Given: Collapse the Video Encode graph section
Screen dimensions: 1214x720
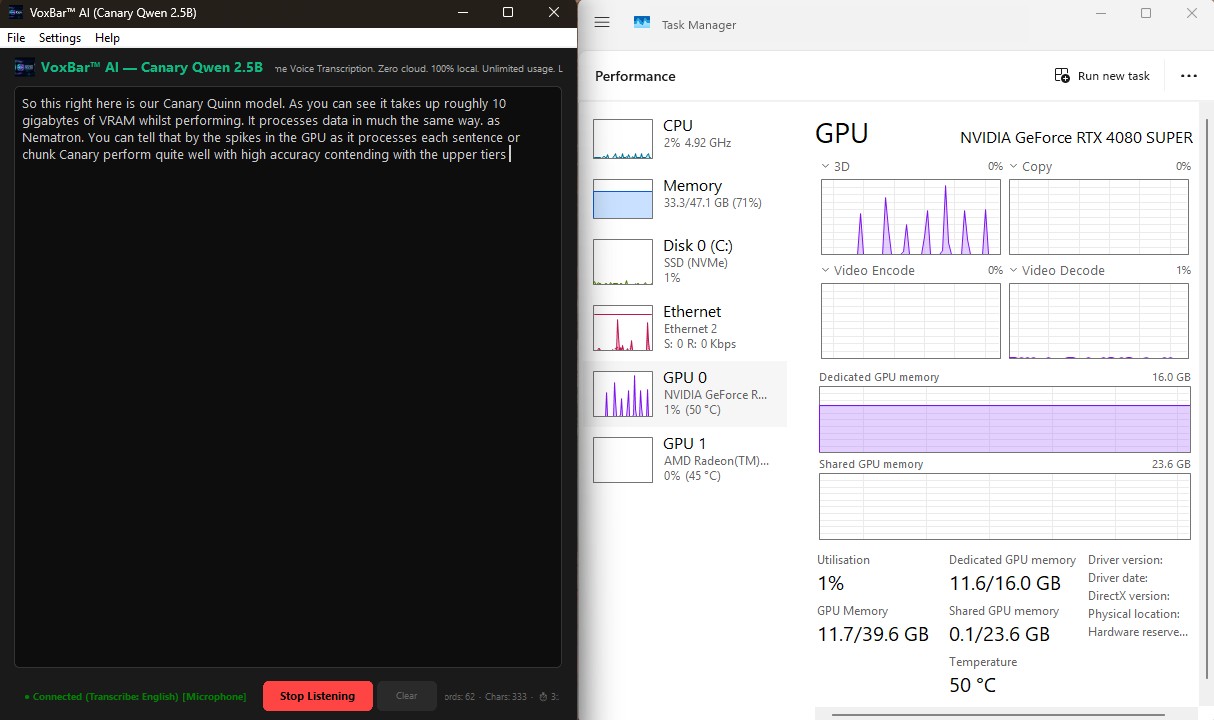Looking at the screenshot, I should pyautogui.click(x=826, y=270).
